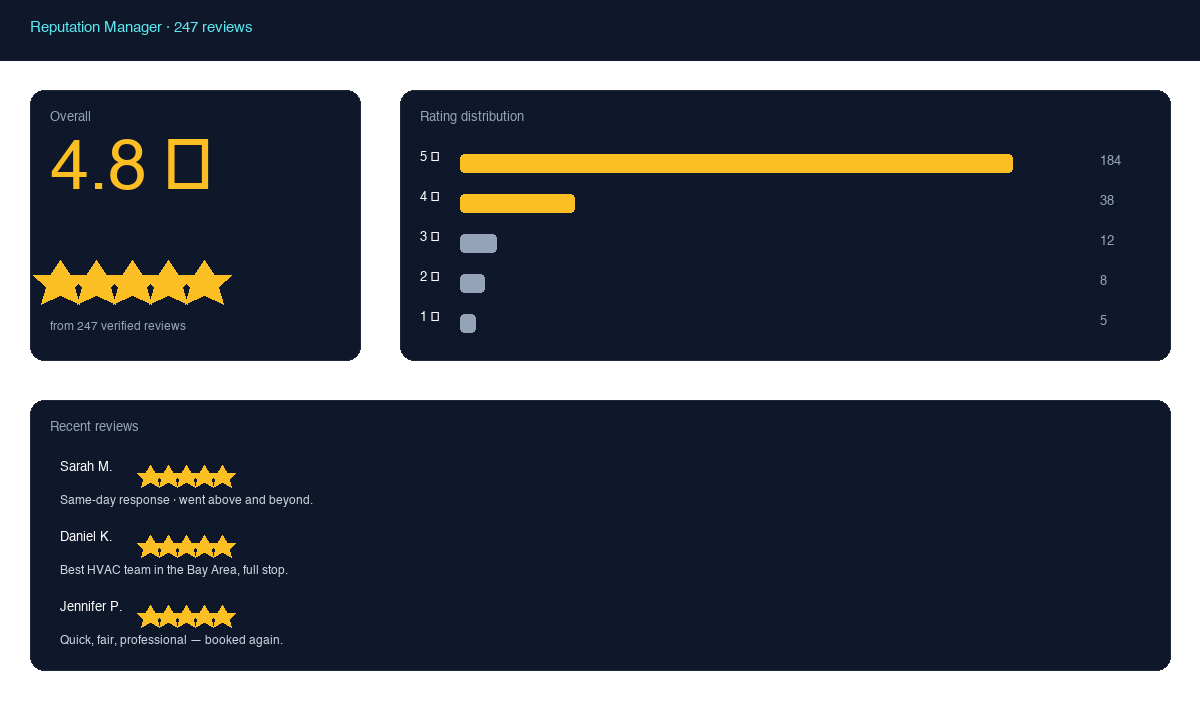Screen dimensions: 1200x720
Task: Click 'Best HVAC team' review text
Action: (x=174, y=570)
